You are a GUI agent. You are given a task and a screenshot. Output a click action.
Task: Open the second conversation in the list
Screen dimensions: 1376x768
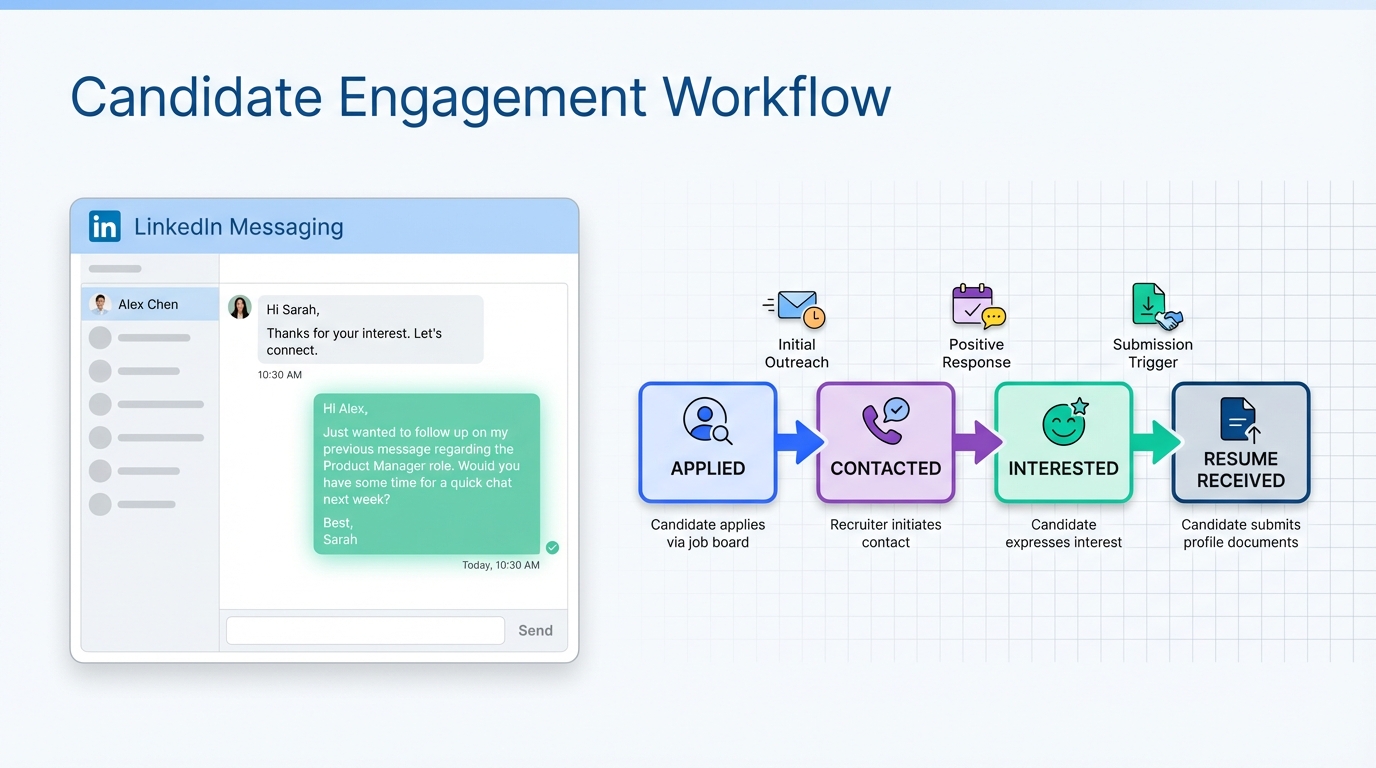click(150, 338)
